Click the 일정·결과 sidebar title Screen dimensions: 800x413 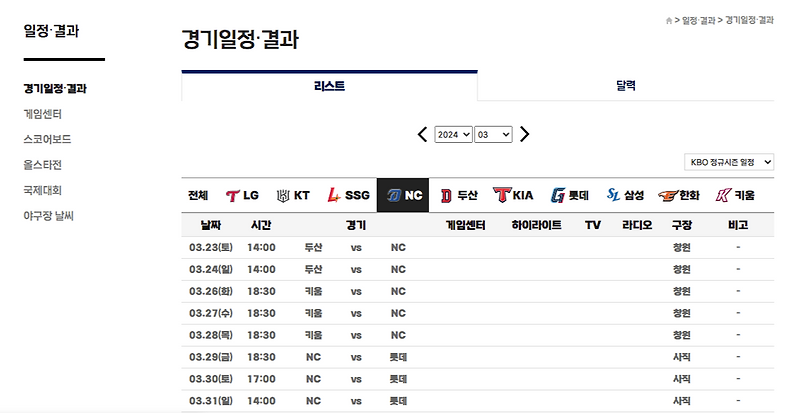pyautogui.click(x=51, y=31)
